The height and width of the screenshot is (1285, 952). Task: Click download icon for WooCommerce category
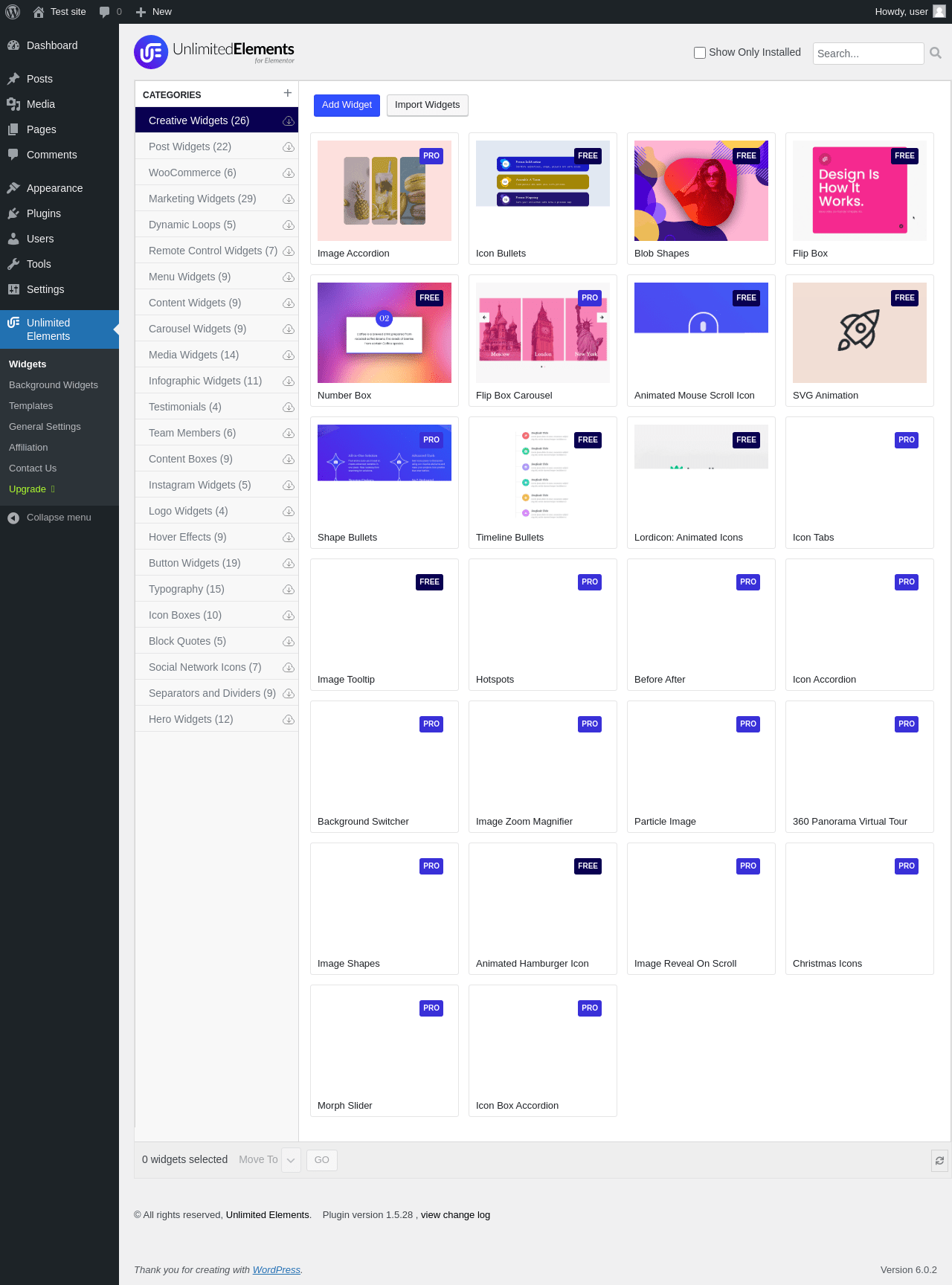click(x=289, y=173)
